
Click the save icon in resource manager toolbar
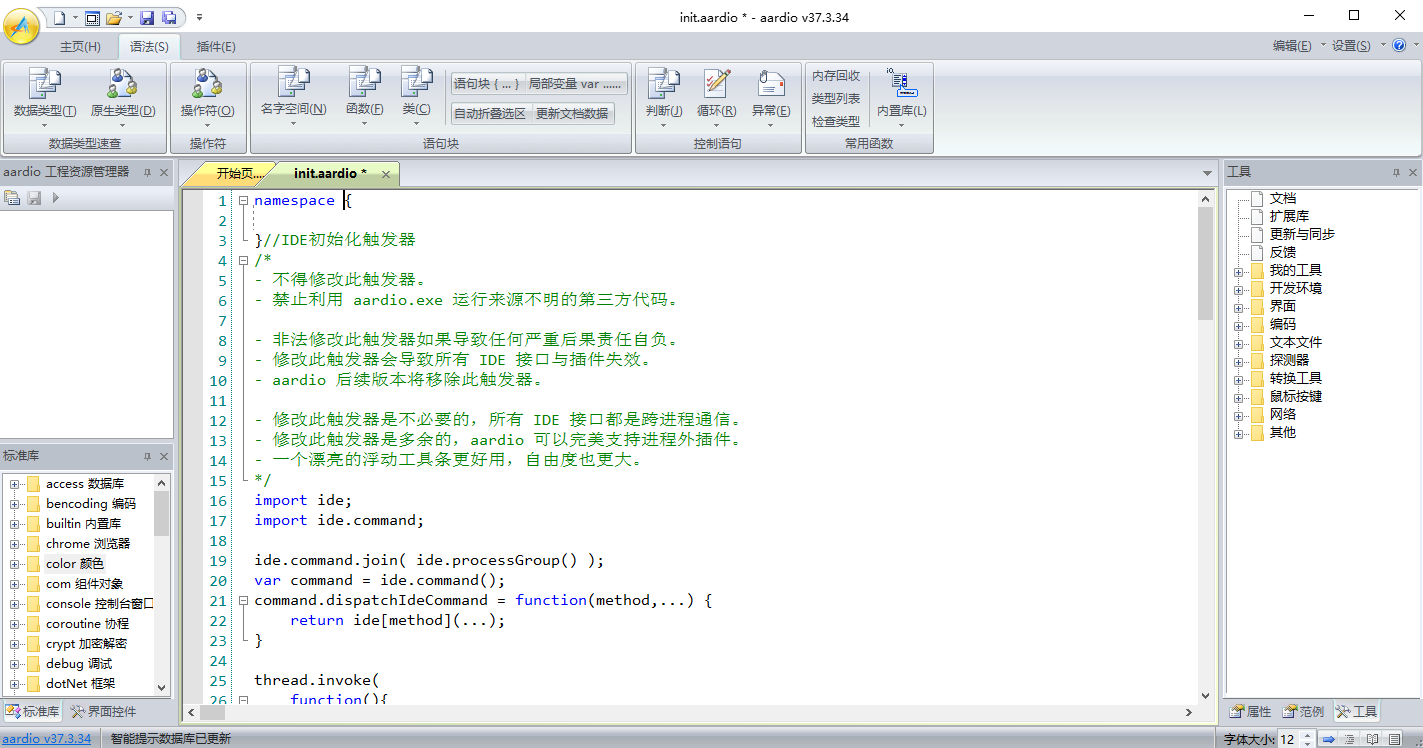pos(35,198)
